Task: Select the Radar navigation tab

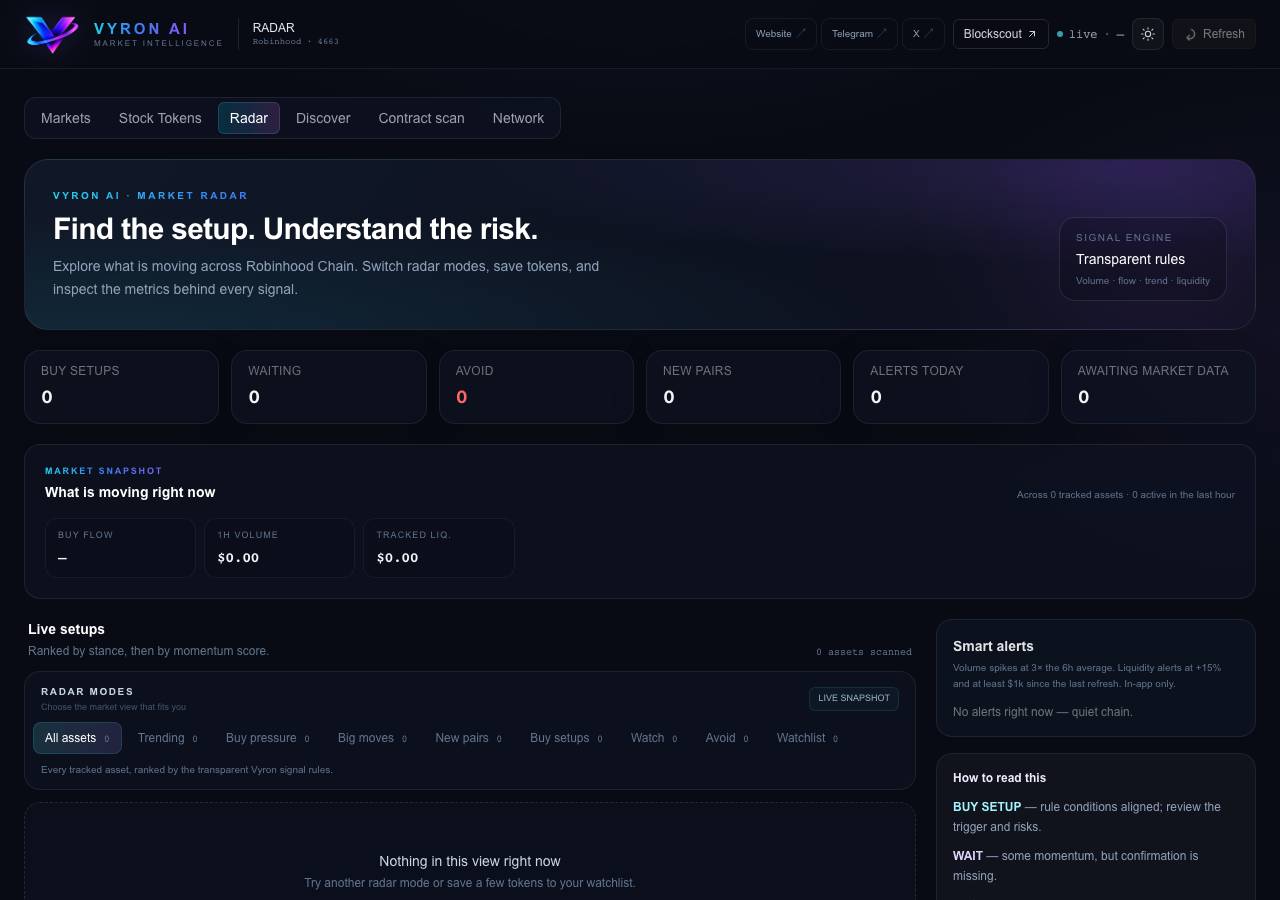Action: [x=249, y=118]
